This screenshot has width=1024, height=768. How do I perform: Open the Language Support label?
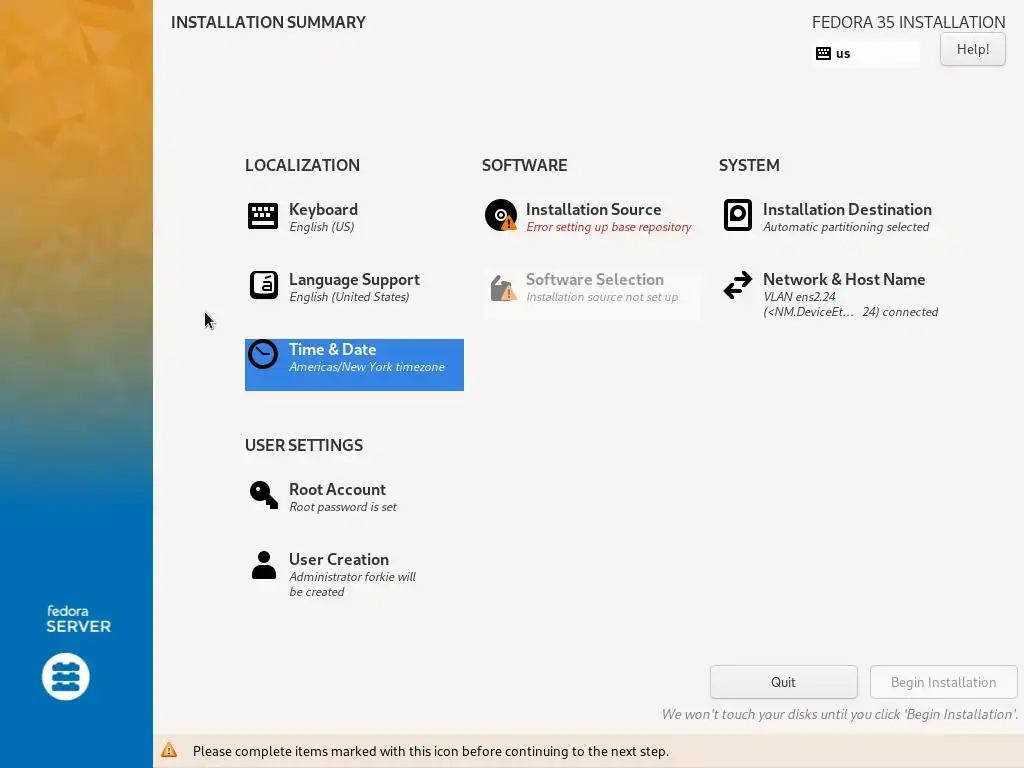(x=355, y=280)
